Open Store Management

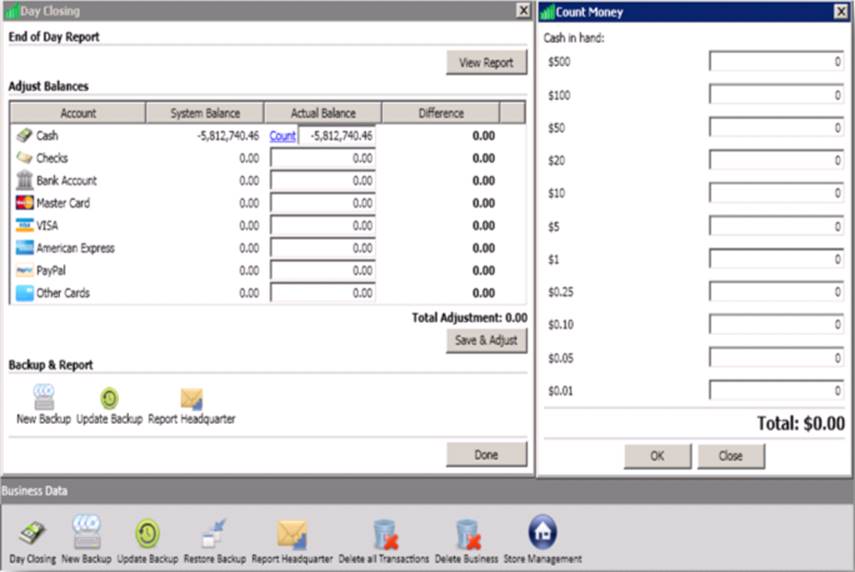(542, 534)
